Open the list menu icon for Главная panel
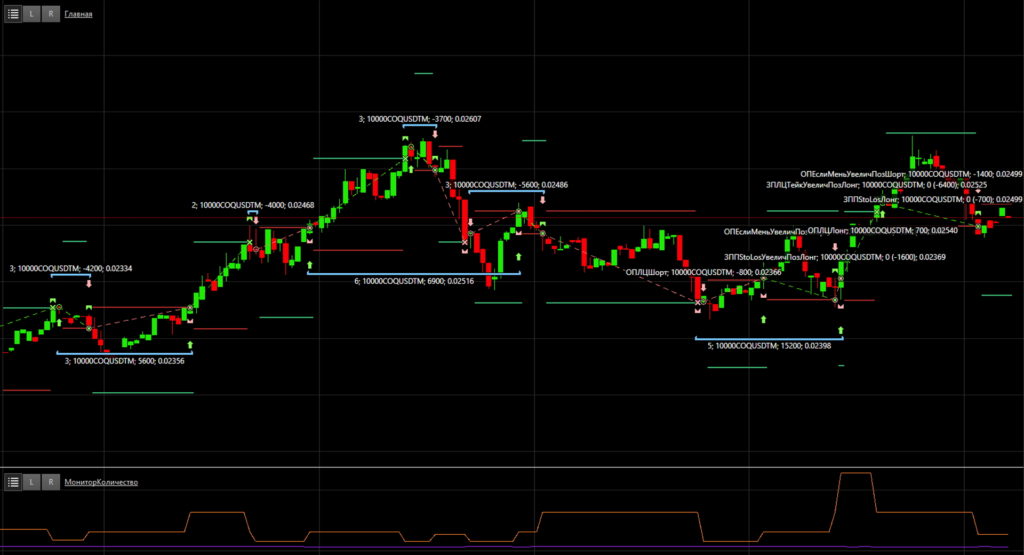The image size is (1024, 555). click(13, 15)
